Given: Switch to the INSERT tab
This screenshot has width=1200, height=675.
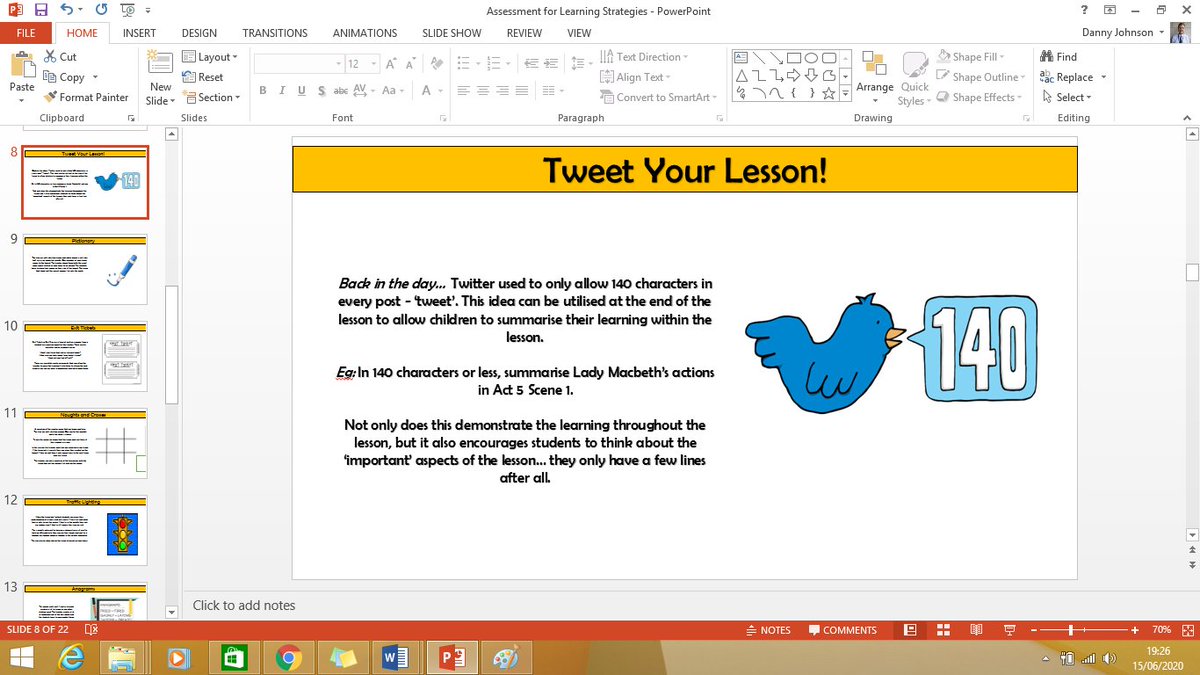Looking at the screenshot, I should [x=139, y=33].
